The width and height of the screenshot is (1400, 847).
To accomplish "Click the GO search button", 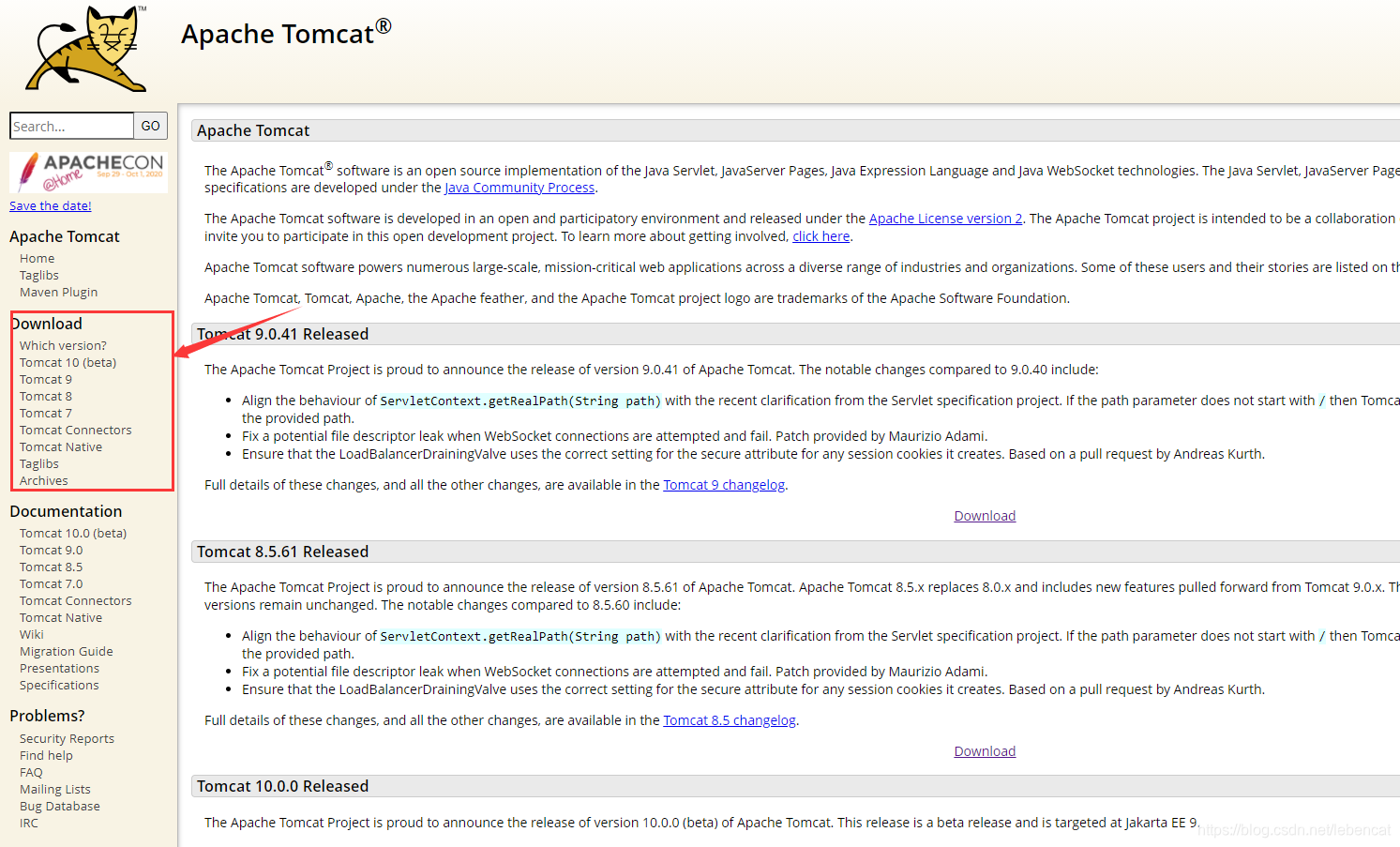I will point(151,126).
